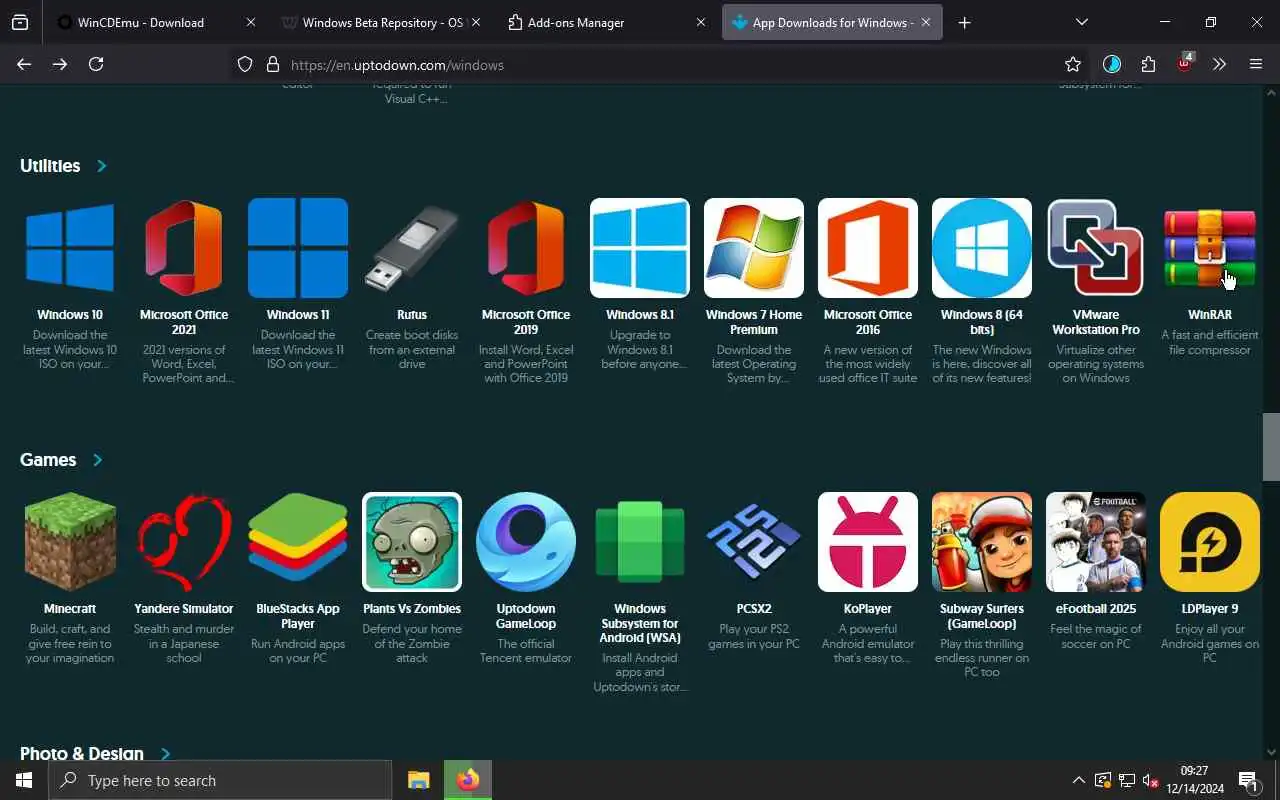Image resolution: width=1280 pixels, height=800 pixels.
Task: Close the App Downloads for Windows tab
Action: pyautogui.click(x=926, y=22)
